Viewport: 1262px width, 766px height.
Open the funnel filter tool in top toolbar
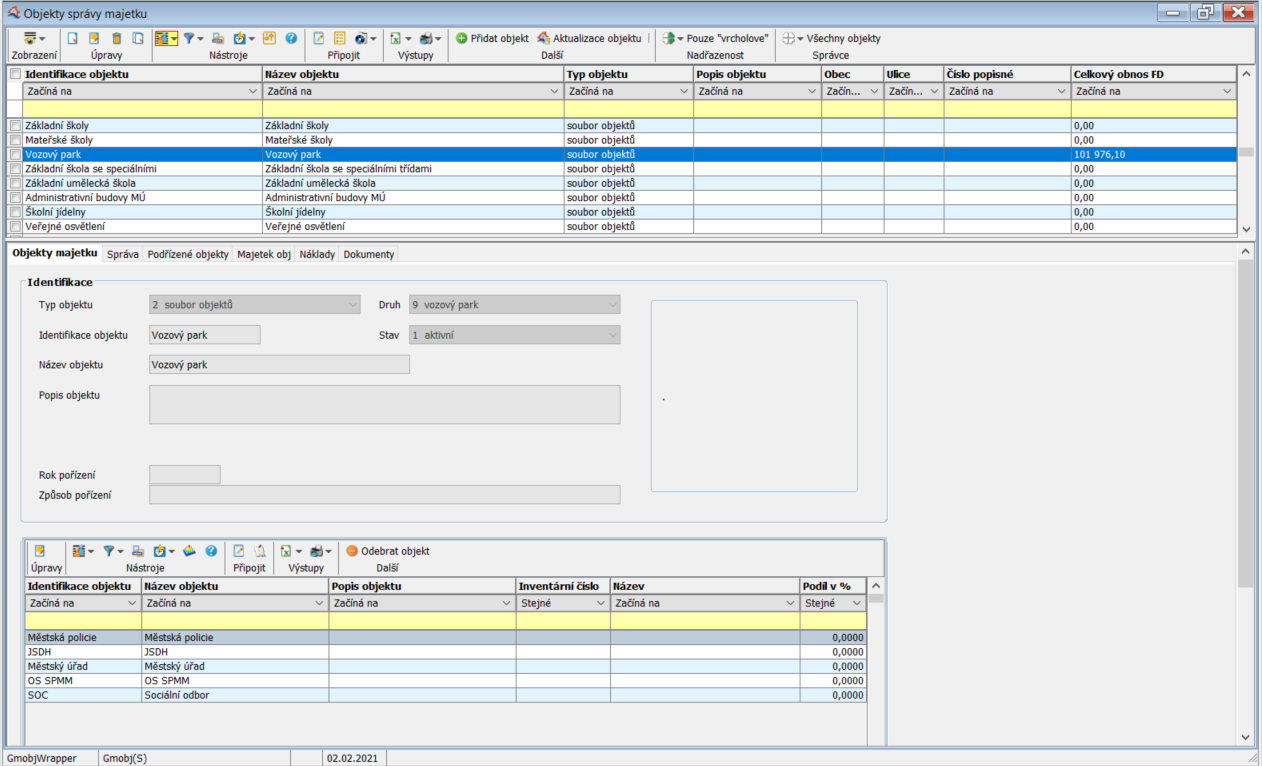click(x=188, y=39)
